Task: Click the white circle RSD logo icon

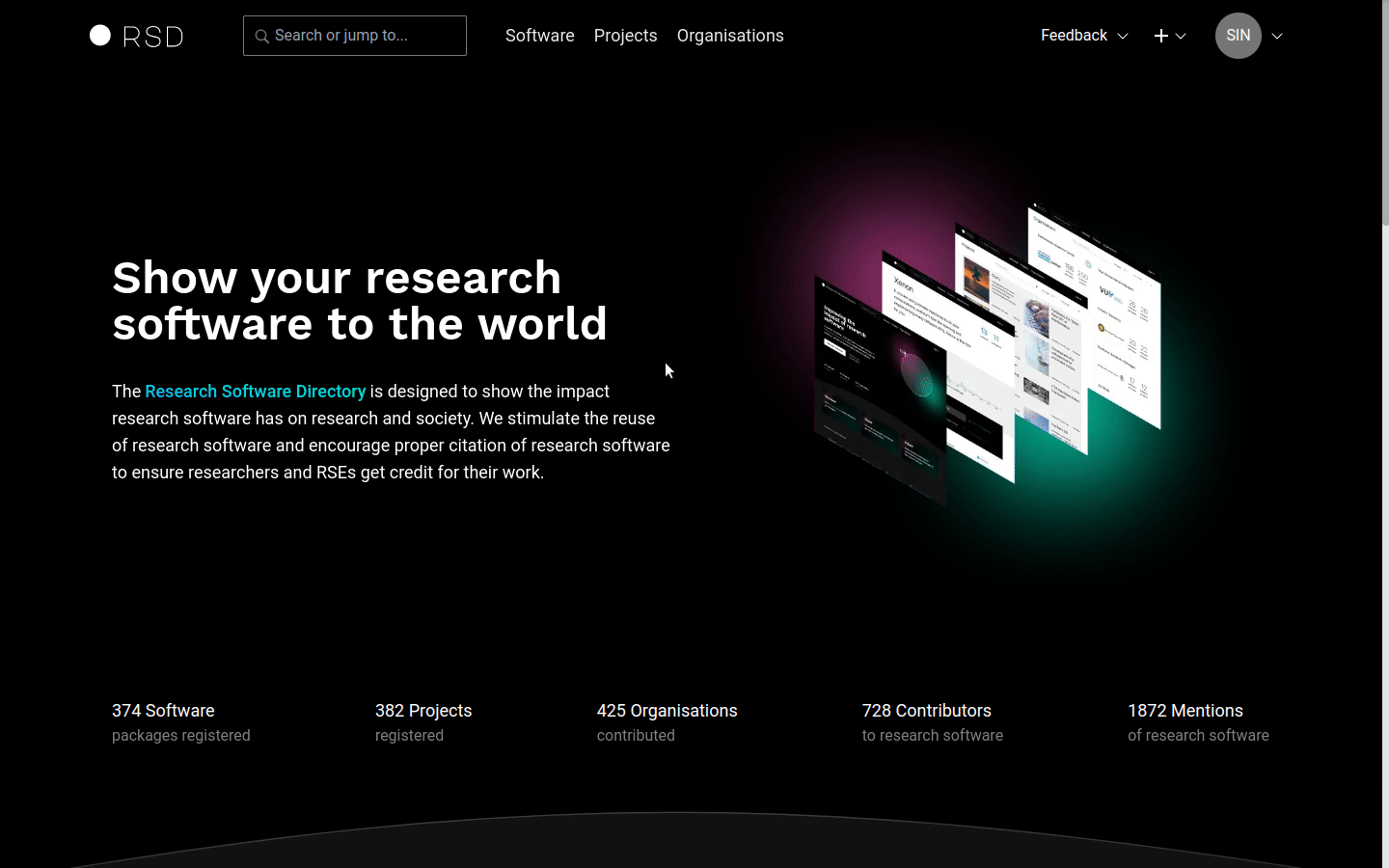Action: coord(100,36)
